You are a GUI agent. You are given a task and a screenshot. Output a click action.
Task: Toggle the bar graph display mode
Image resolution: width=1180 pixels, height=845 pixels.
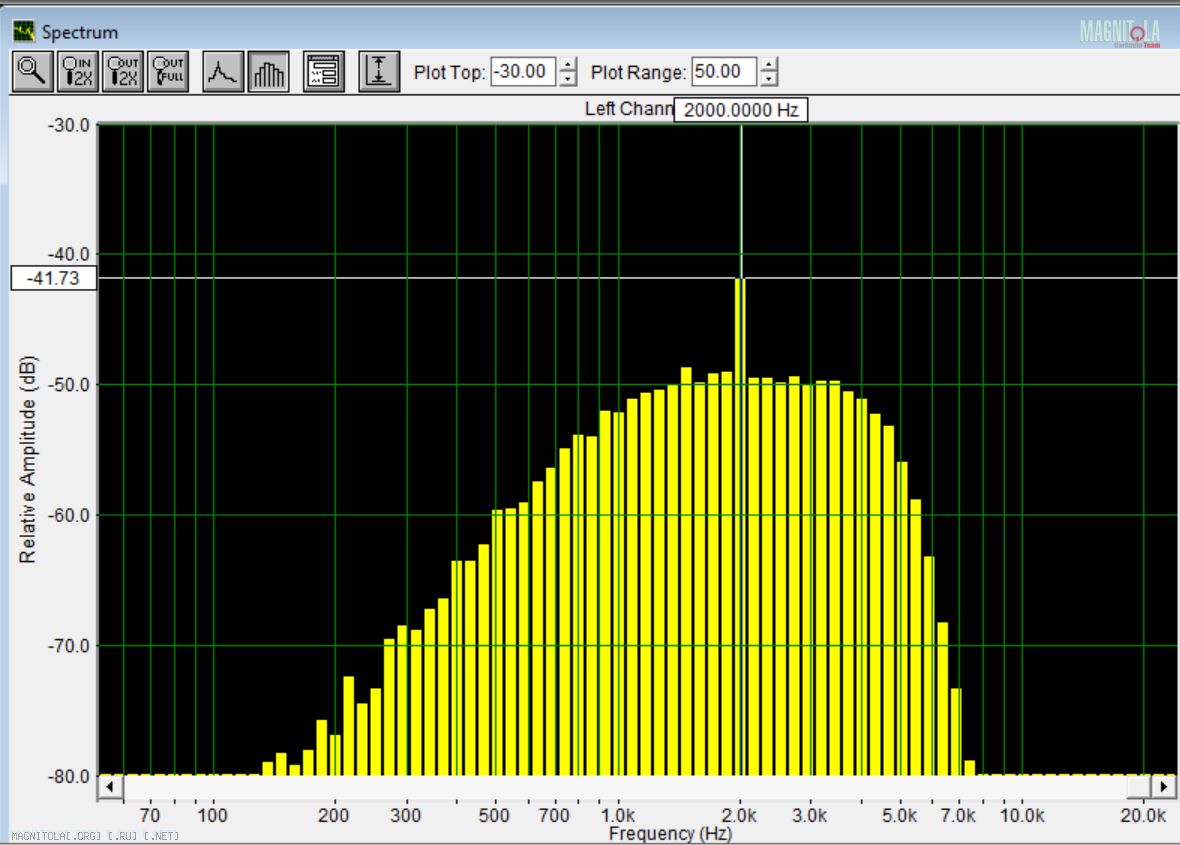point(269,72)
